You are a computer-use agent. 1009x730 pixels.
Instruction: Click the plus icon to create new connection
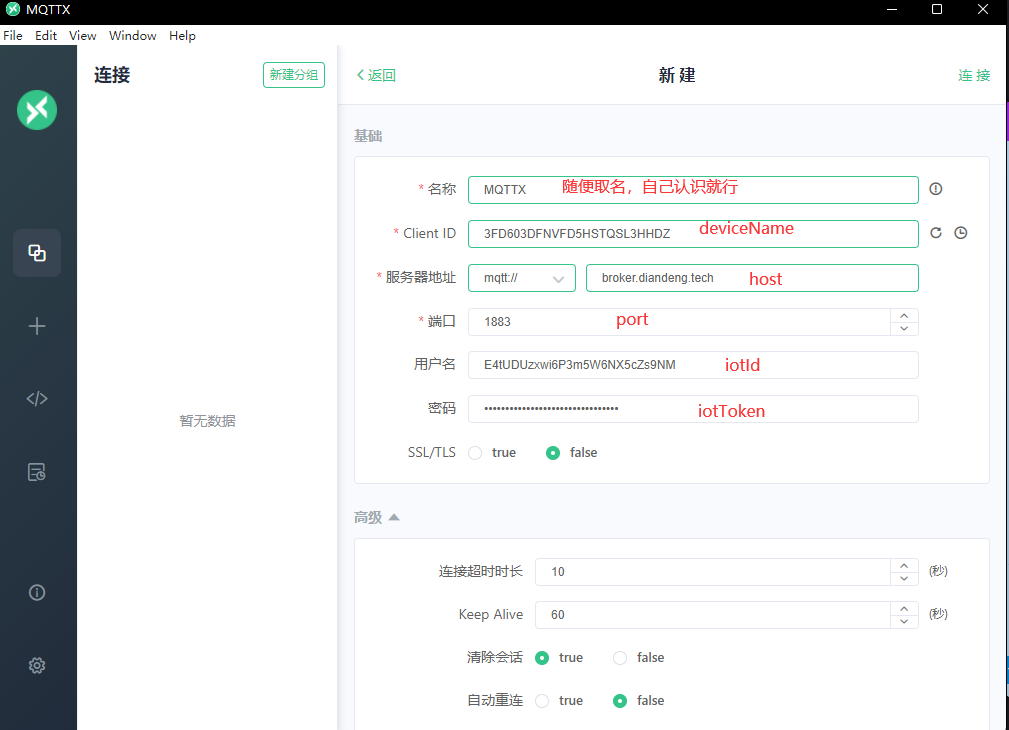pos(37,325)
